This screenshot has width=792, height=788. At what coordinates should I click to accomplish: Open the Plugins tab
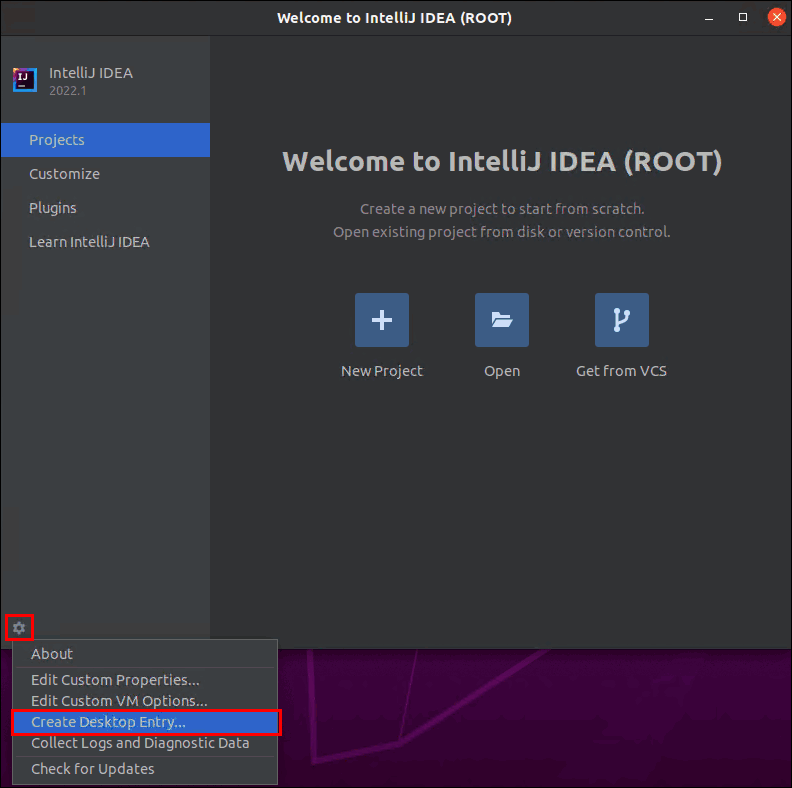[x=106, y=208]
